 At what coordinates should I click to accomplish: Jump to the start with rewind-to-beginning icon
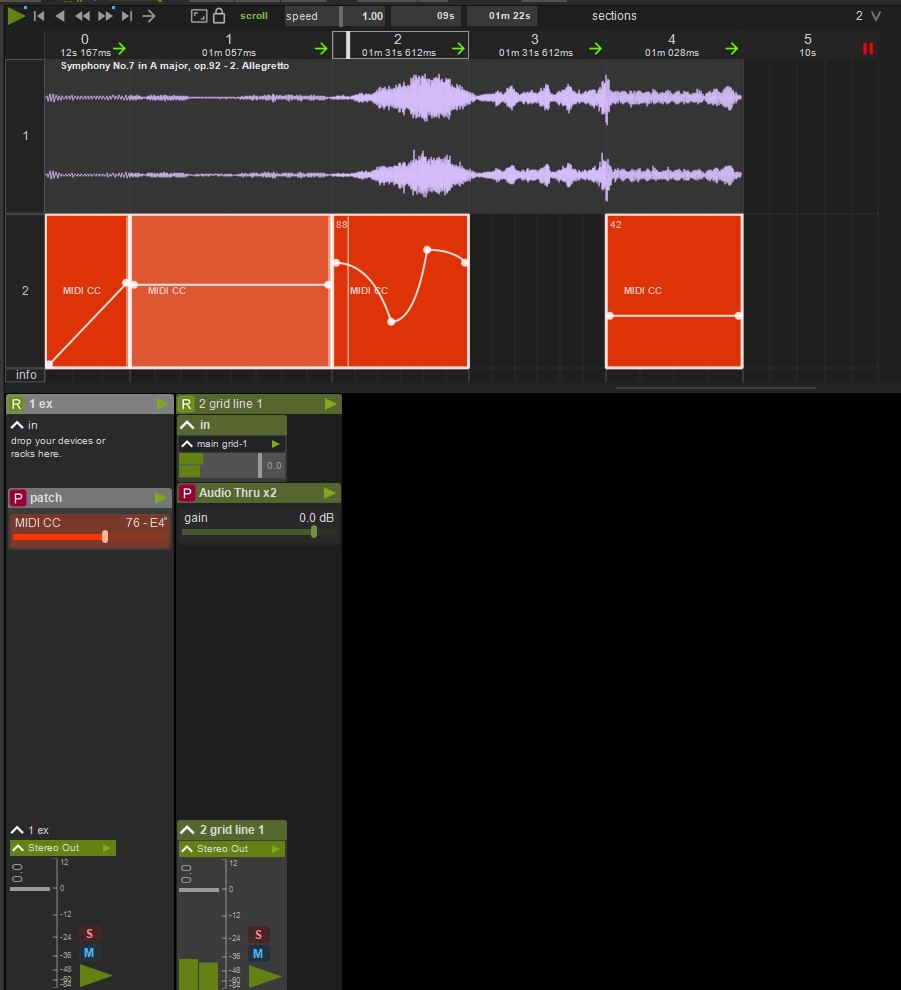[x=38, y=16]
